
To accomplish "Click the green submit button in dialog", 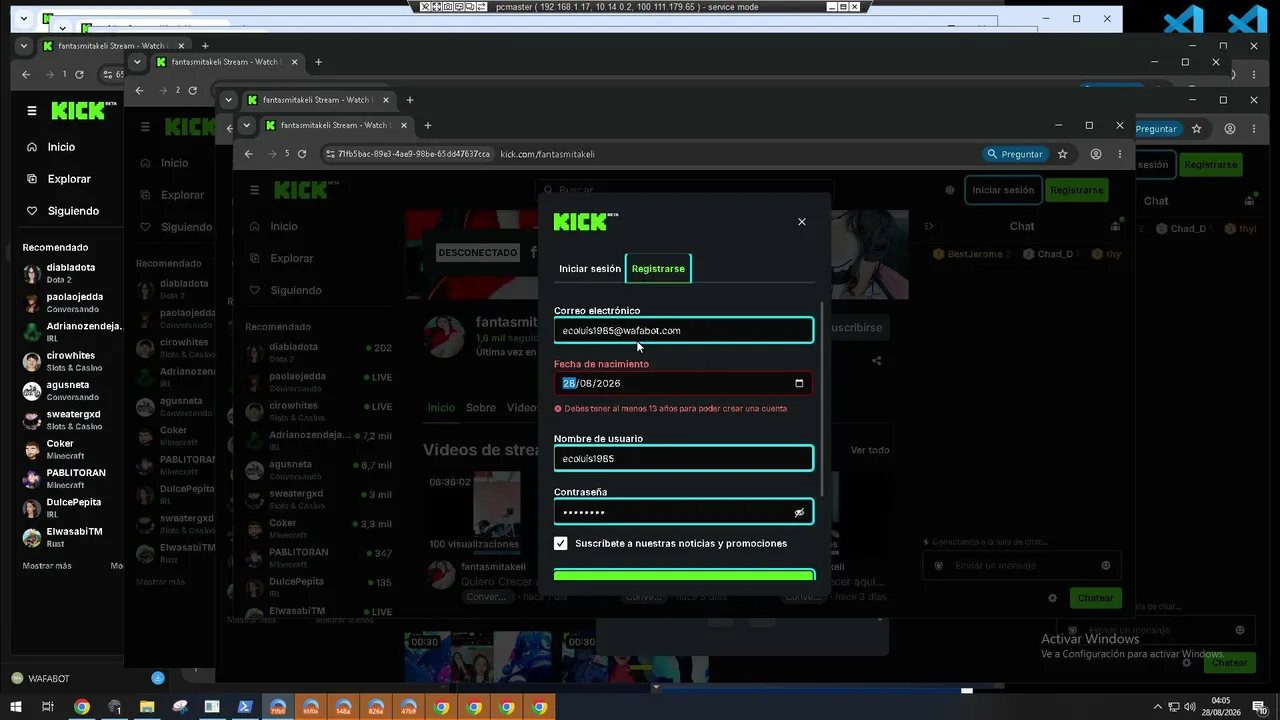I will click(x=684, y=575).
